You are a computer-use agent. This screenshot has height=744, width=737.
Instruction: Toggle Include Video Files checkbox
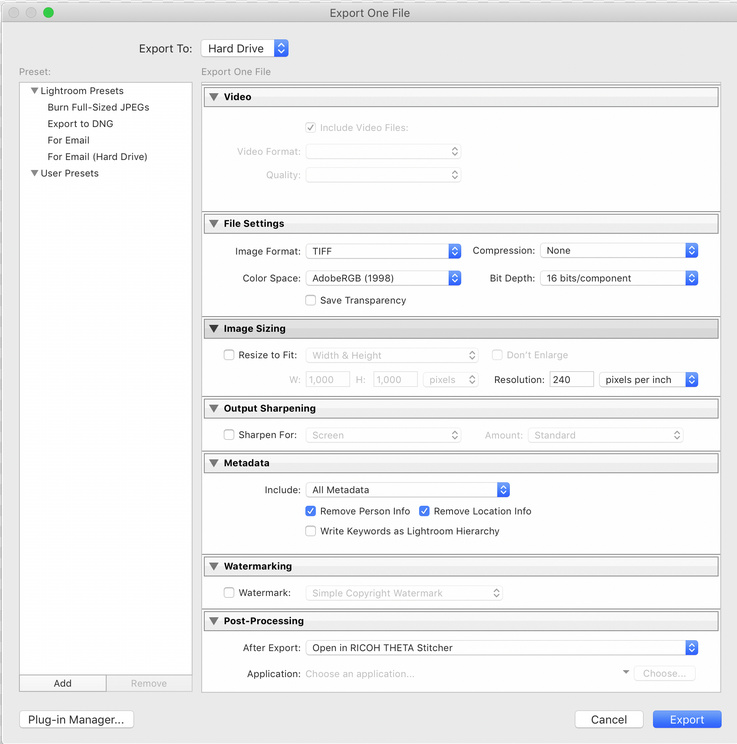pos(310,128)
